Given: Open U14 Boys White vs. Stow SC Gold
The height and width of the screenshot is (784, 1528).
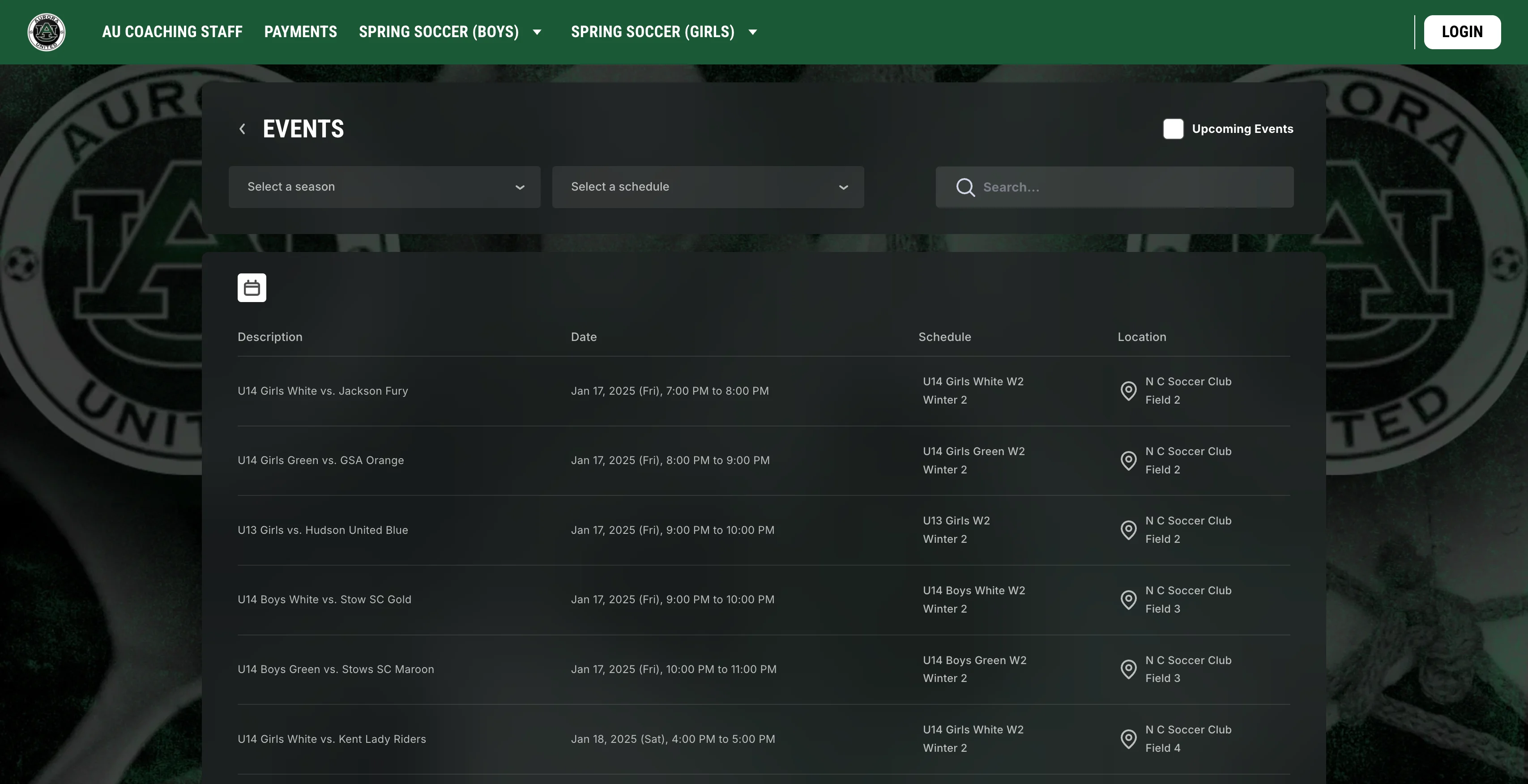Looking at the screenshot, I should coord(324,600).
